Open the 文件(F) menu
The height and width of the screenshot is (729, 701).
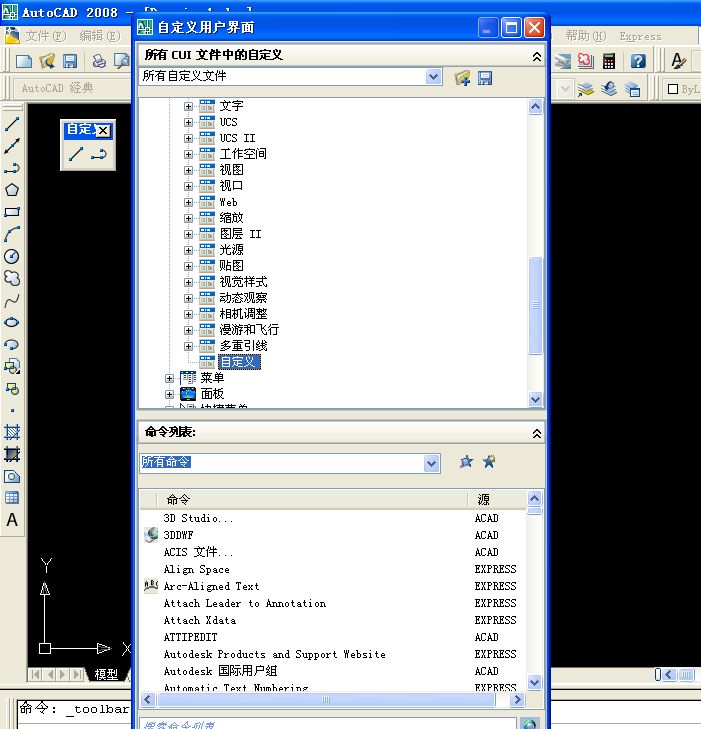(46, 36)
